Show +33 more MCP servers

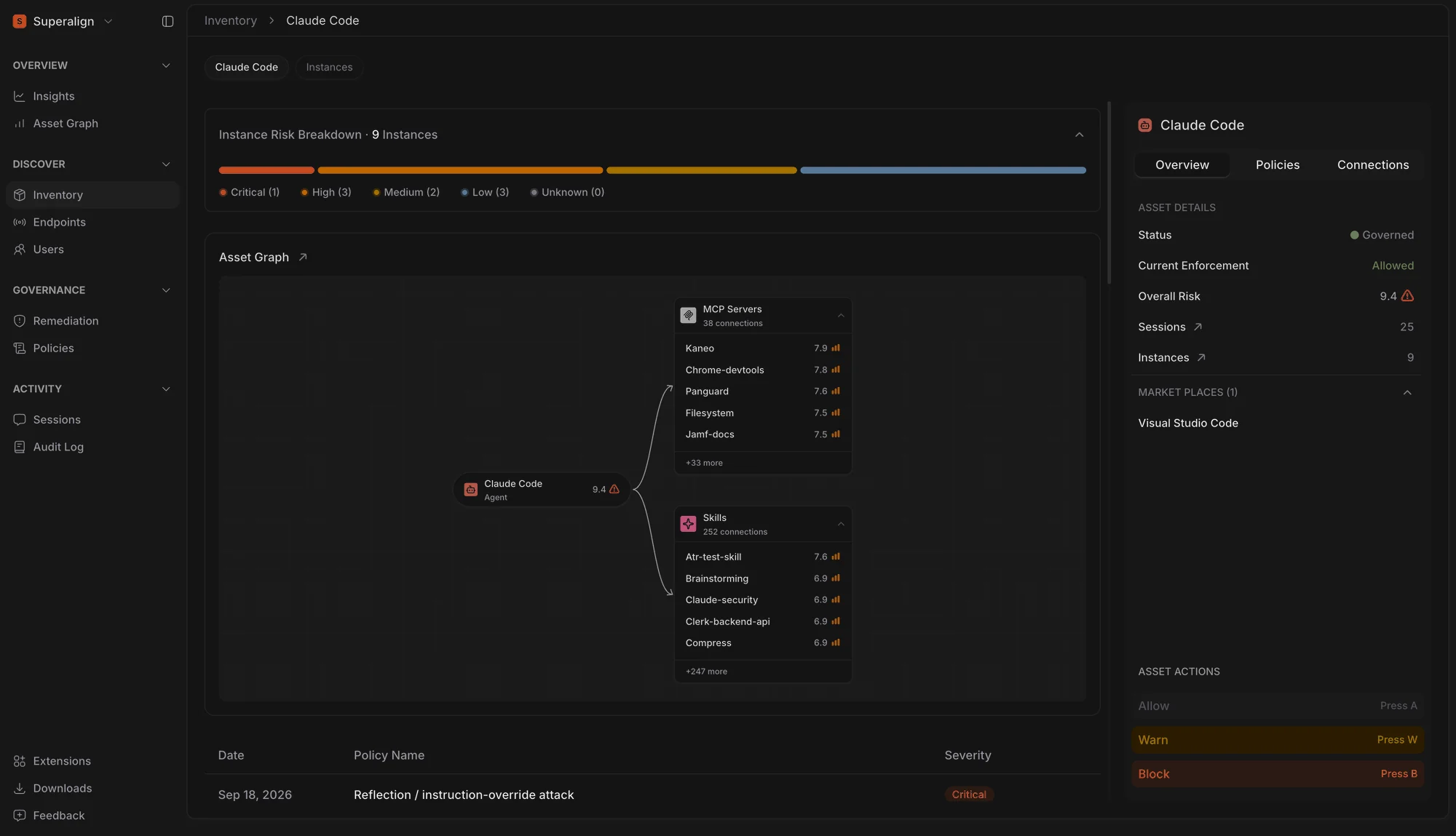[x=704, y=463]
